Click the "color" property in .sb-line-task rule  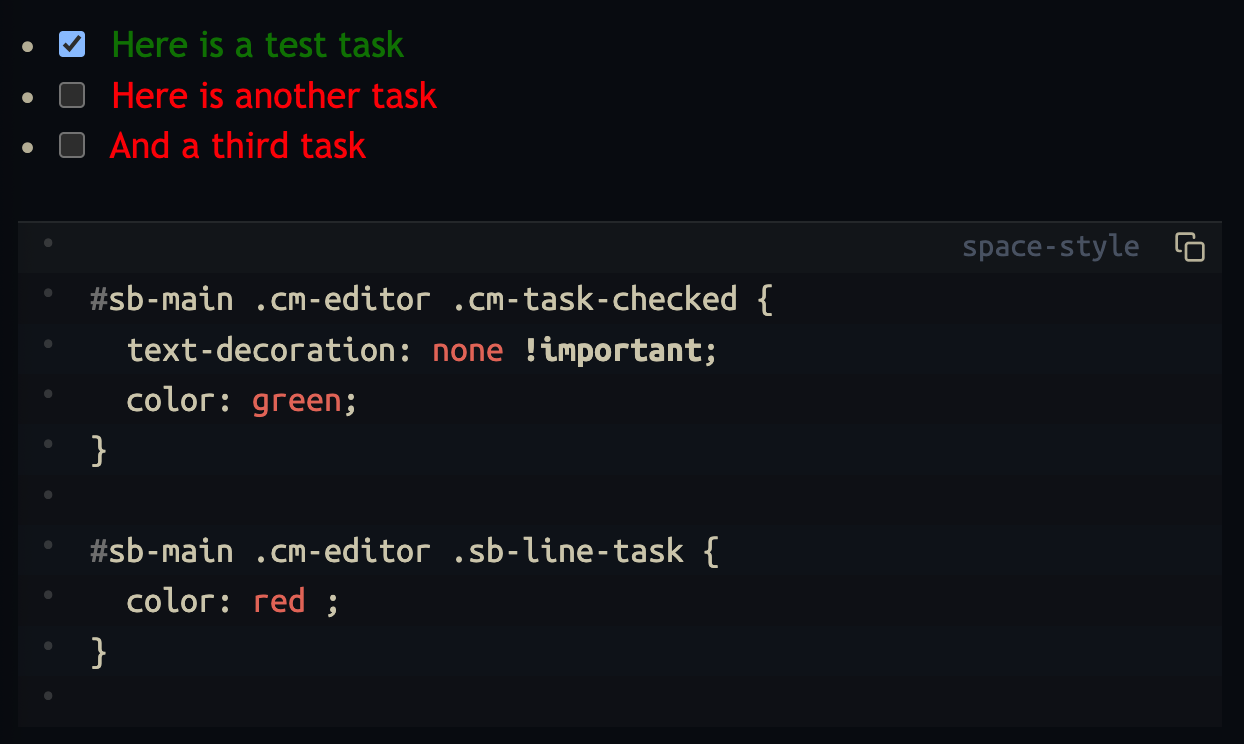[169, 601]
